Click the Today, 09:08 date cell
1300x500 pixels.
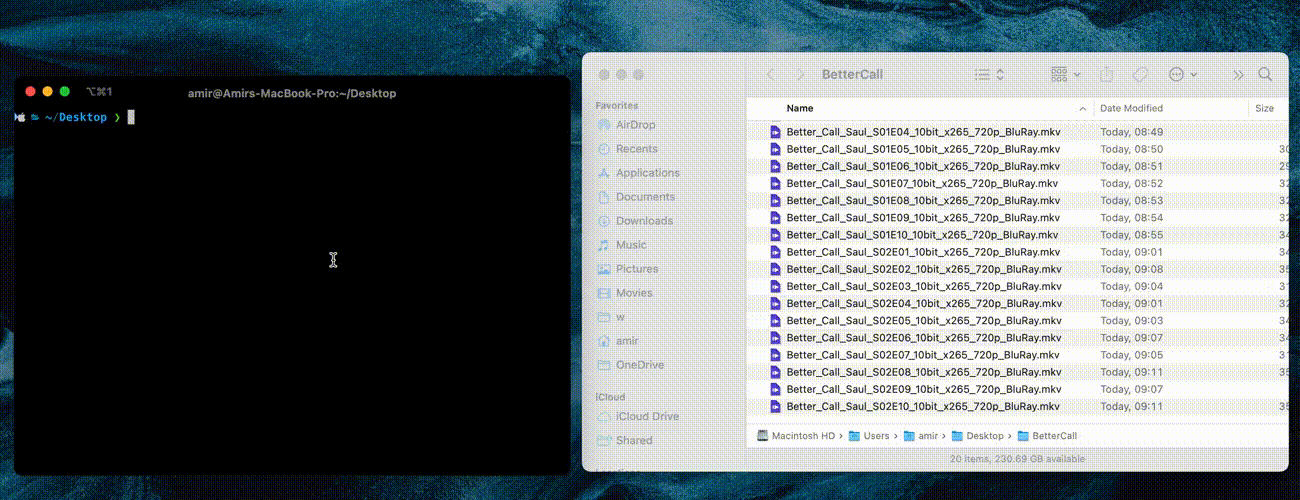click(x=1131, y=269)
